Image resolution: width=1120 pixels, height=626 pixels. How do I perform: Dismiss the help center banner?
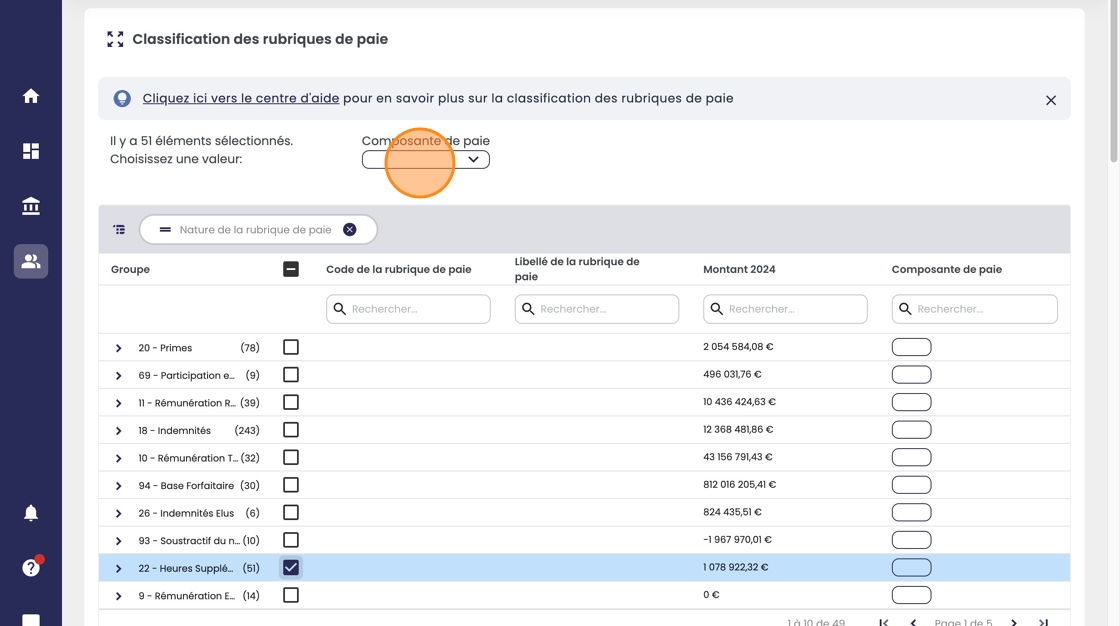tap(1051, 100)
